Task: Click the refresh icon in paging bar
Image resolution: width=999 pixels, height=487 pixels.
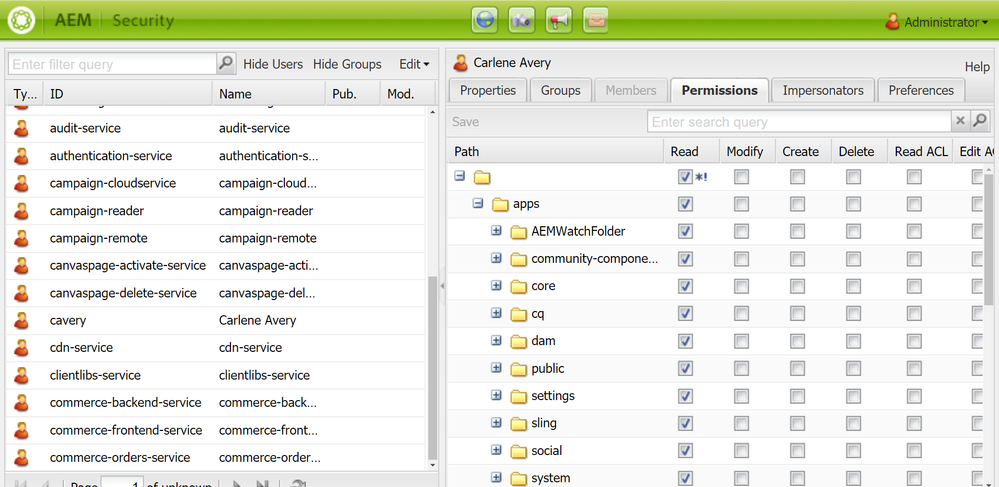Action: pyautogui.click(x=298, y=484)
